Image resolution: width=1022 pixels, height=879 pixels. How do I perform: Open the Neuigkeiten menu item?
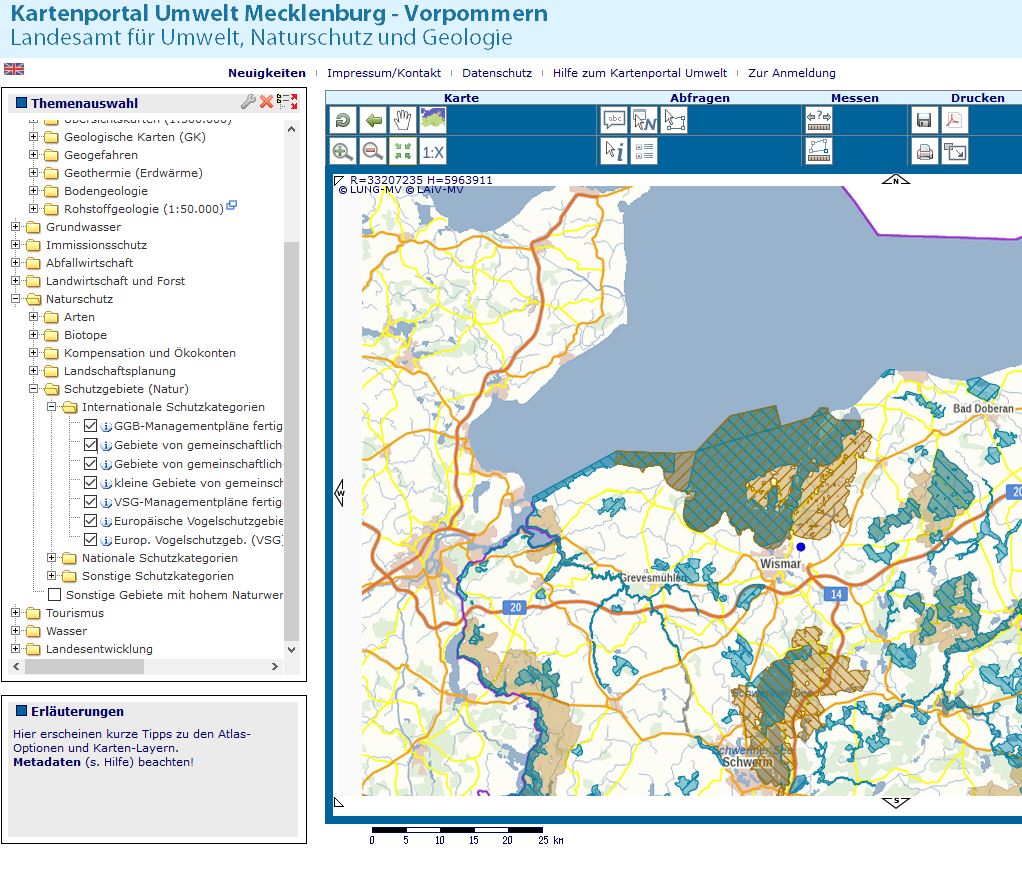point(266,73)
